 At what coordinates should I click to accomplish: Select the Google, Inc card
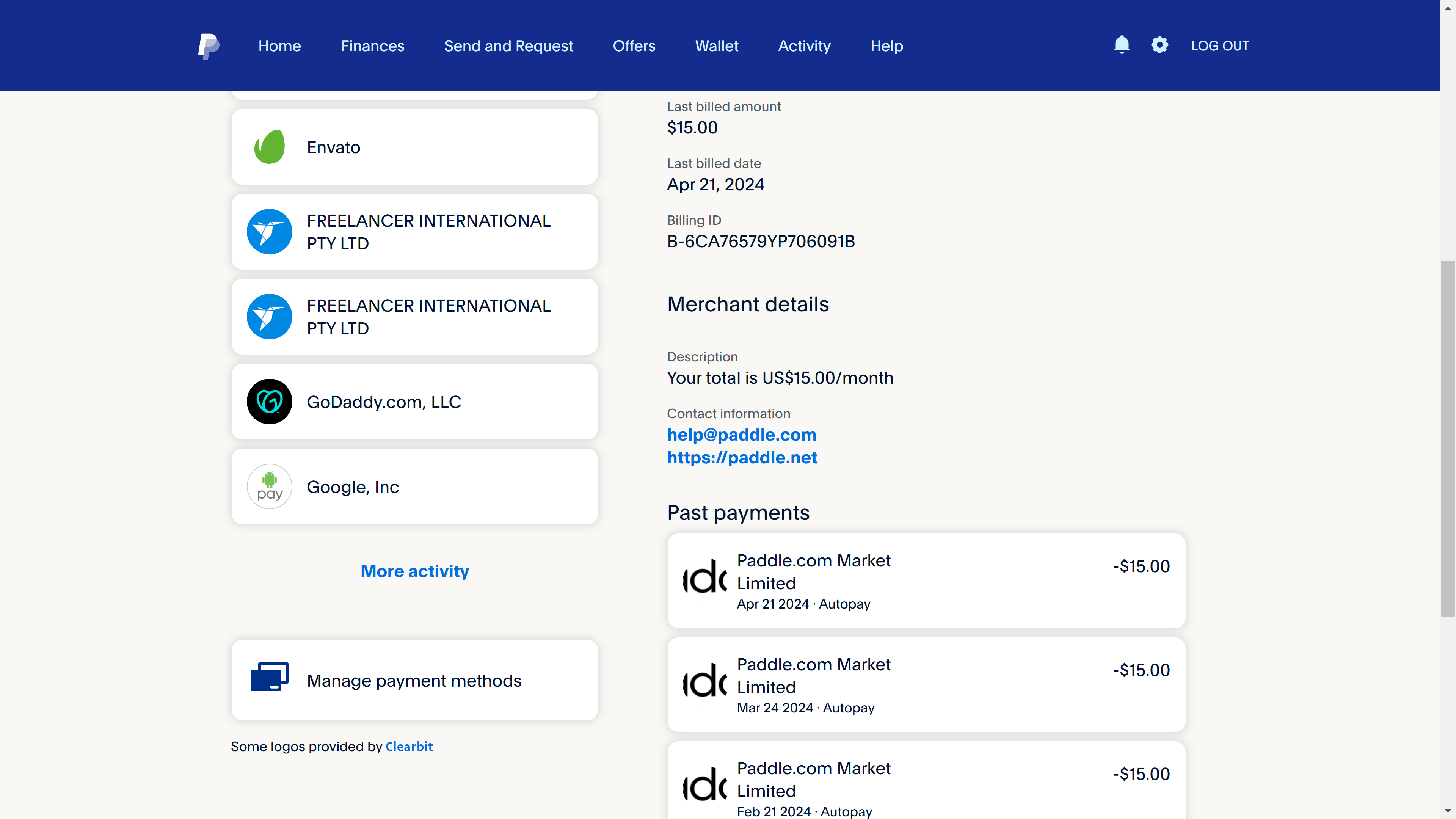pyautogui.click(x=415, y=486)
